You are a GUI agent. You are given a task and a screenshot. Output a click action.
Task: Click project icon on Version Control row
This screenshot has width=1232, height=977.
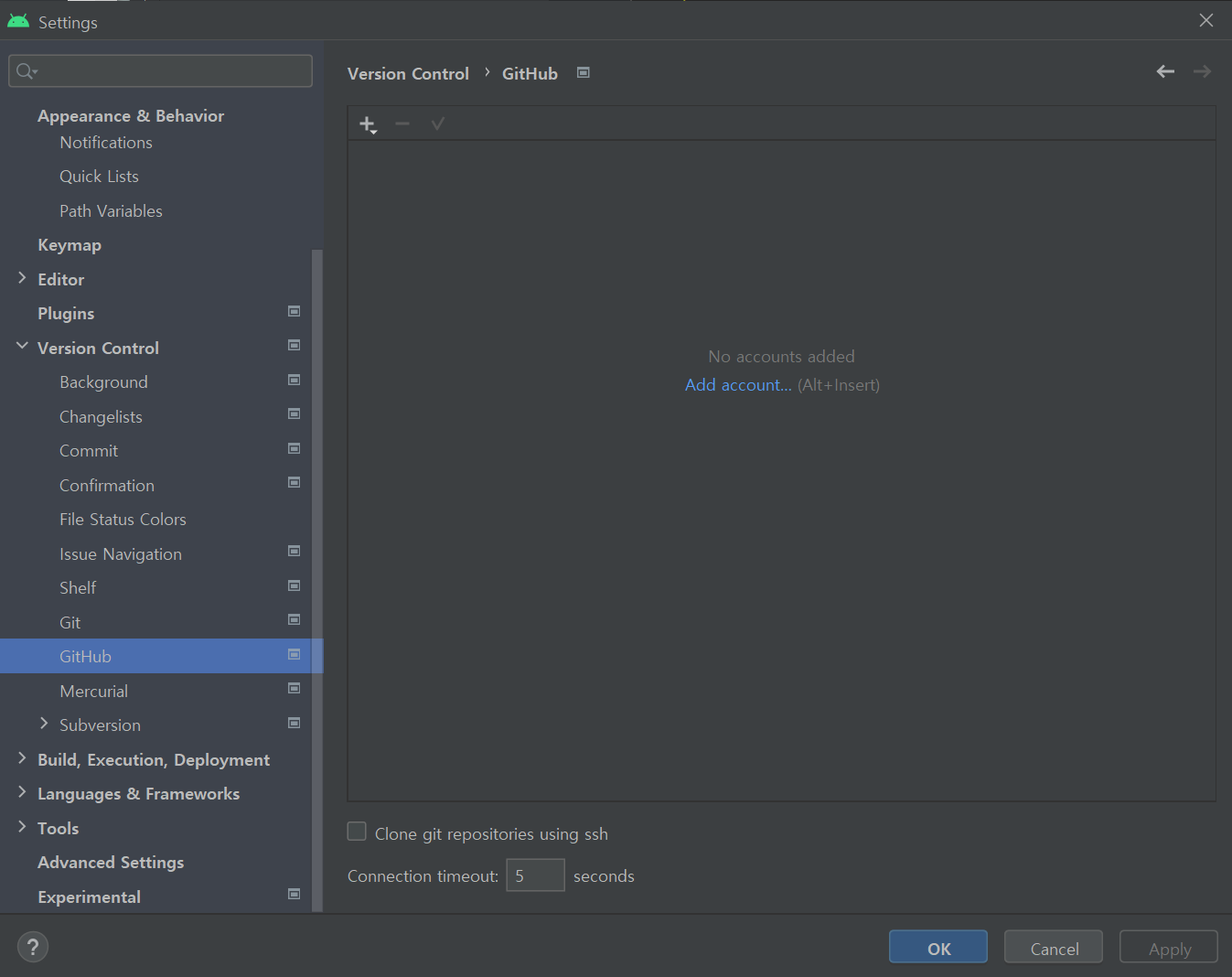click(x=295, y=345)
